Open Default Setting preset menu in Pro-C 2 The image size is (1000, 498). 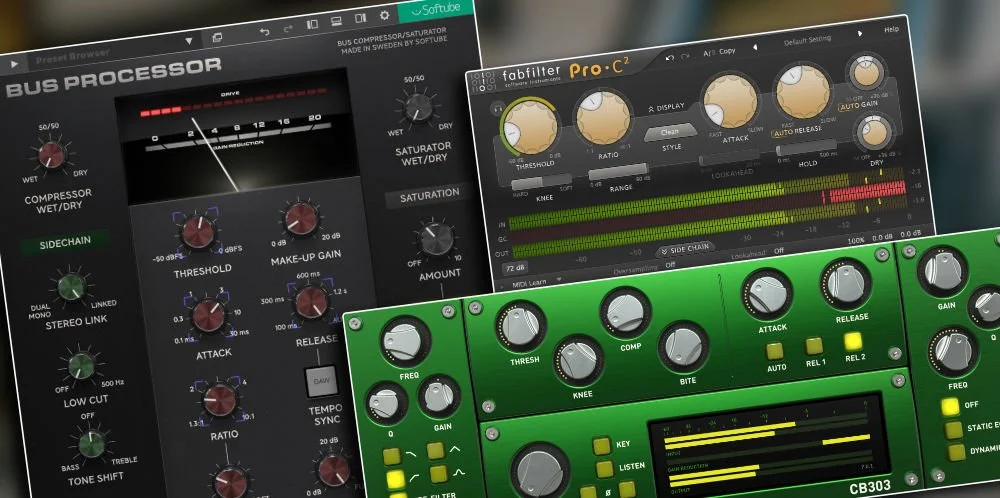(x=807, y=40)
